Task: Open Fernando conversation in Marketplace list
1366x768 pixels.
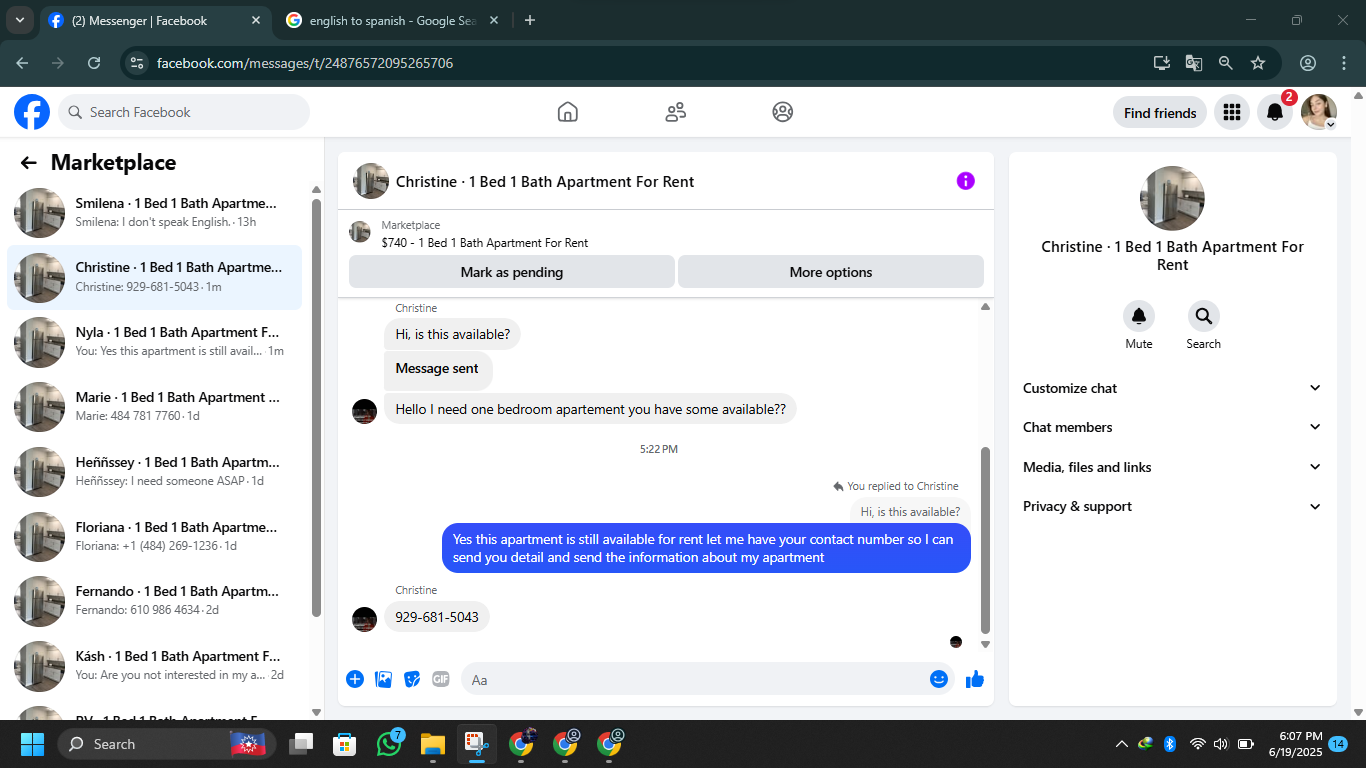Action: (155, 601)
